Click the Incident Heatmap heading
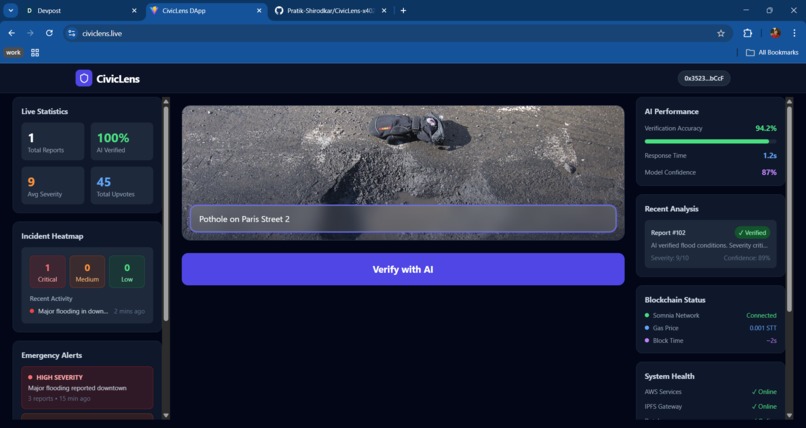 (x=52, y=236)
